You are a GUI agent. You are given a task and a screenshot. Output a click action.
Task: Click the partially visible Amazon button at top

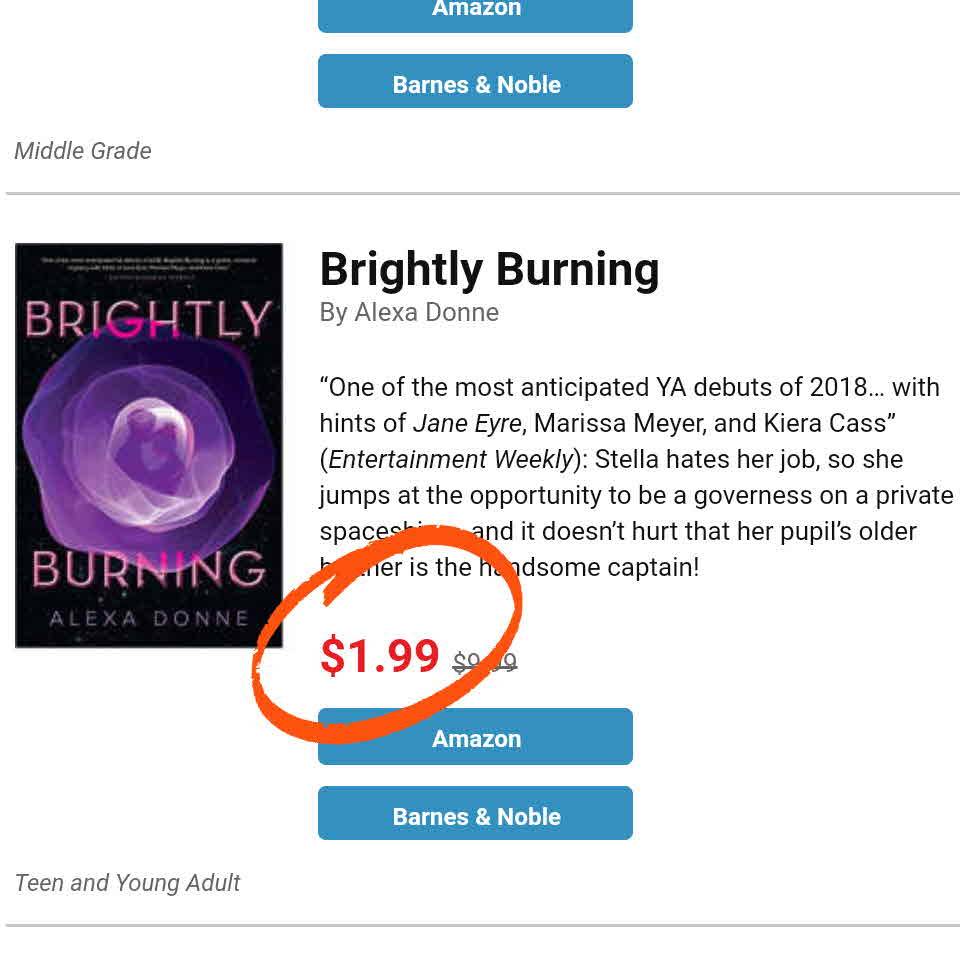coord(476,12)
